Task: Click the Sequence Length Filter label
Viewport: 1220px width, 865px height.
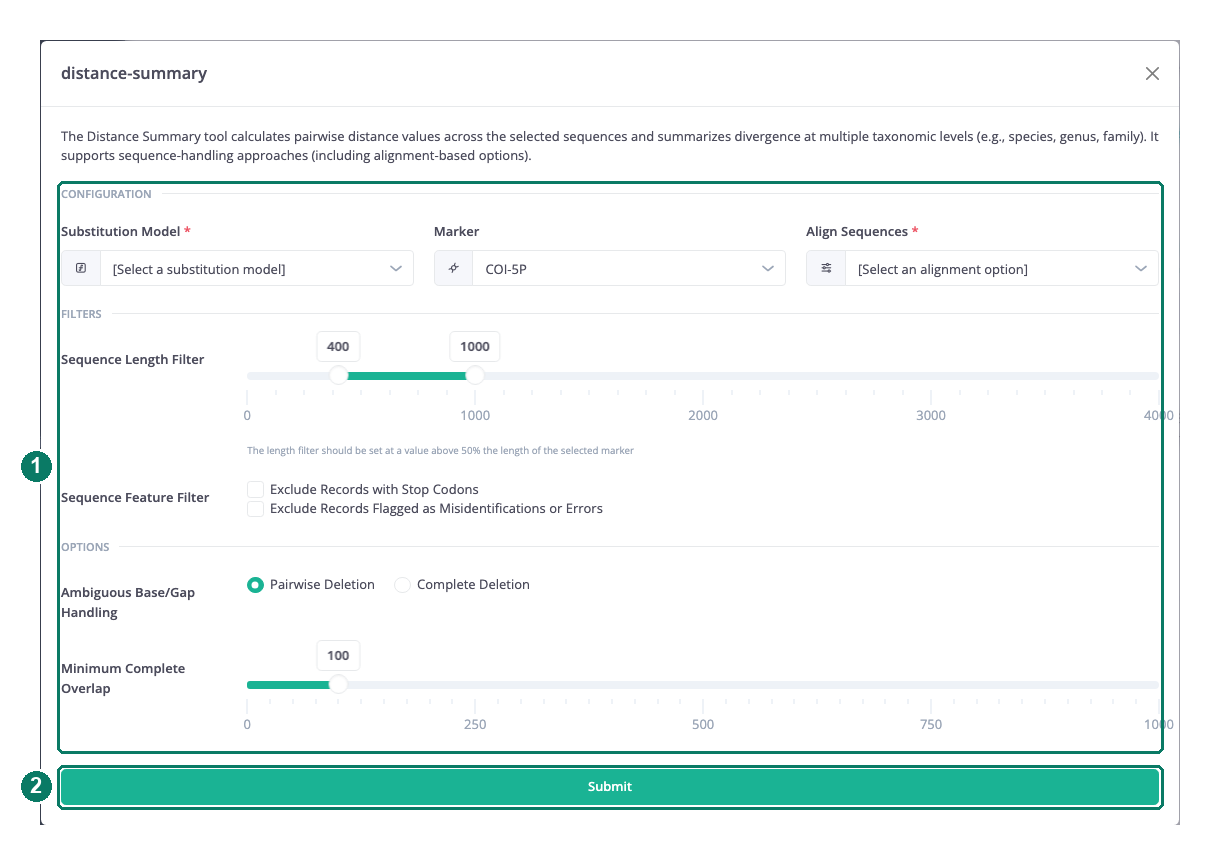Action: tap(133, 359)
